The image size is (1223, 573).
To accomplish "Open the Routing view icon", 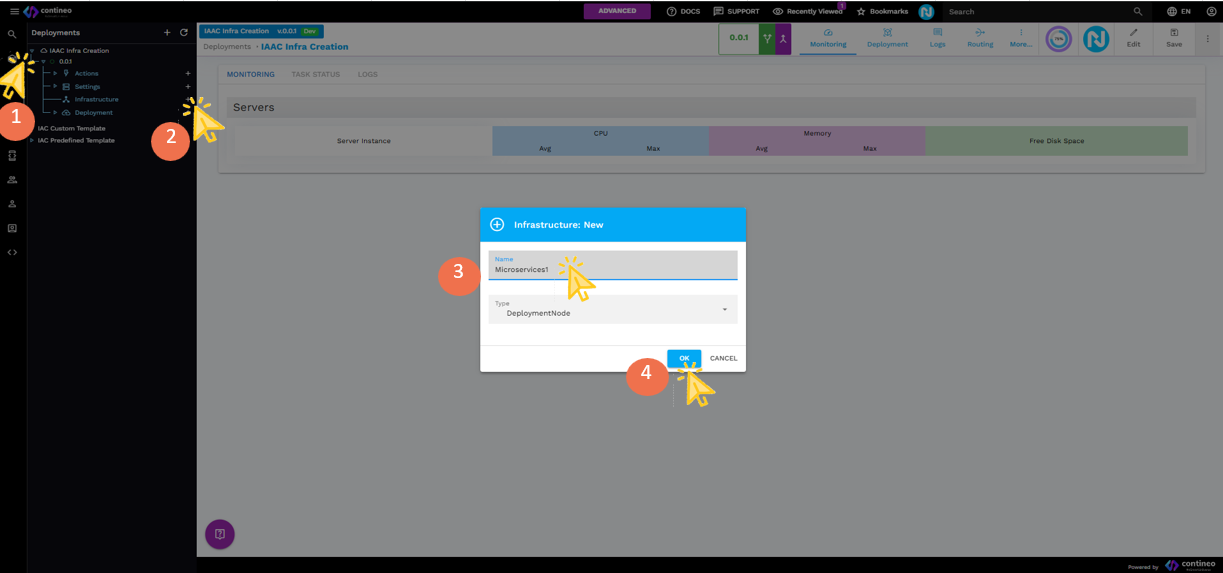I will click(980, 38).
